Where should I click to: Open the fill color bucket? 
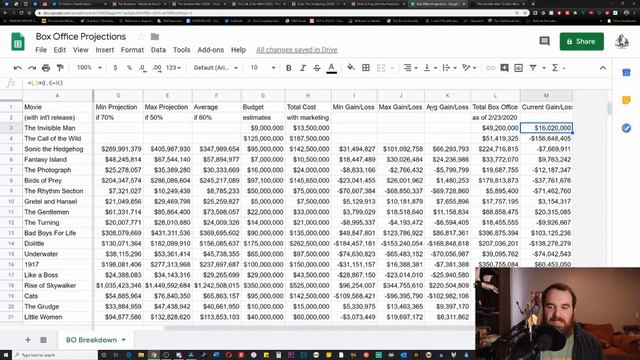(x=351, y=68)
